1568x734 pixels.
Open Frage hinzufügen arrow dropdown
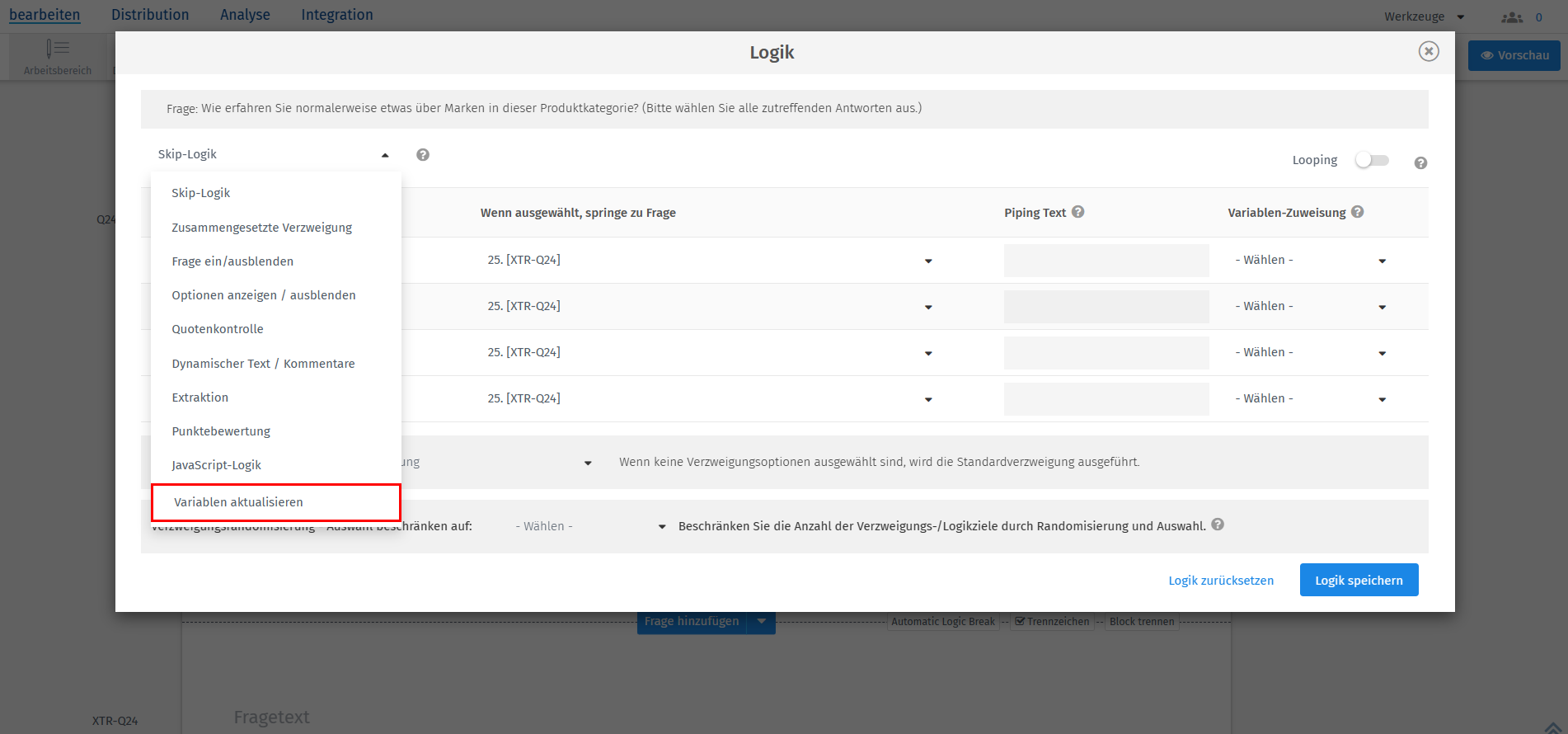coord(761,621)
